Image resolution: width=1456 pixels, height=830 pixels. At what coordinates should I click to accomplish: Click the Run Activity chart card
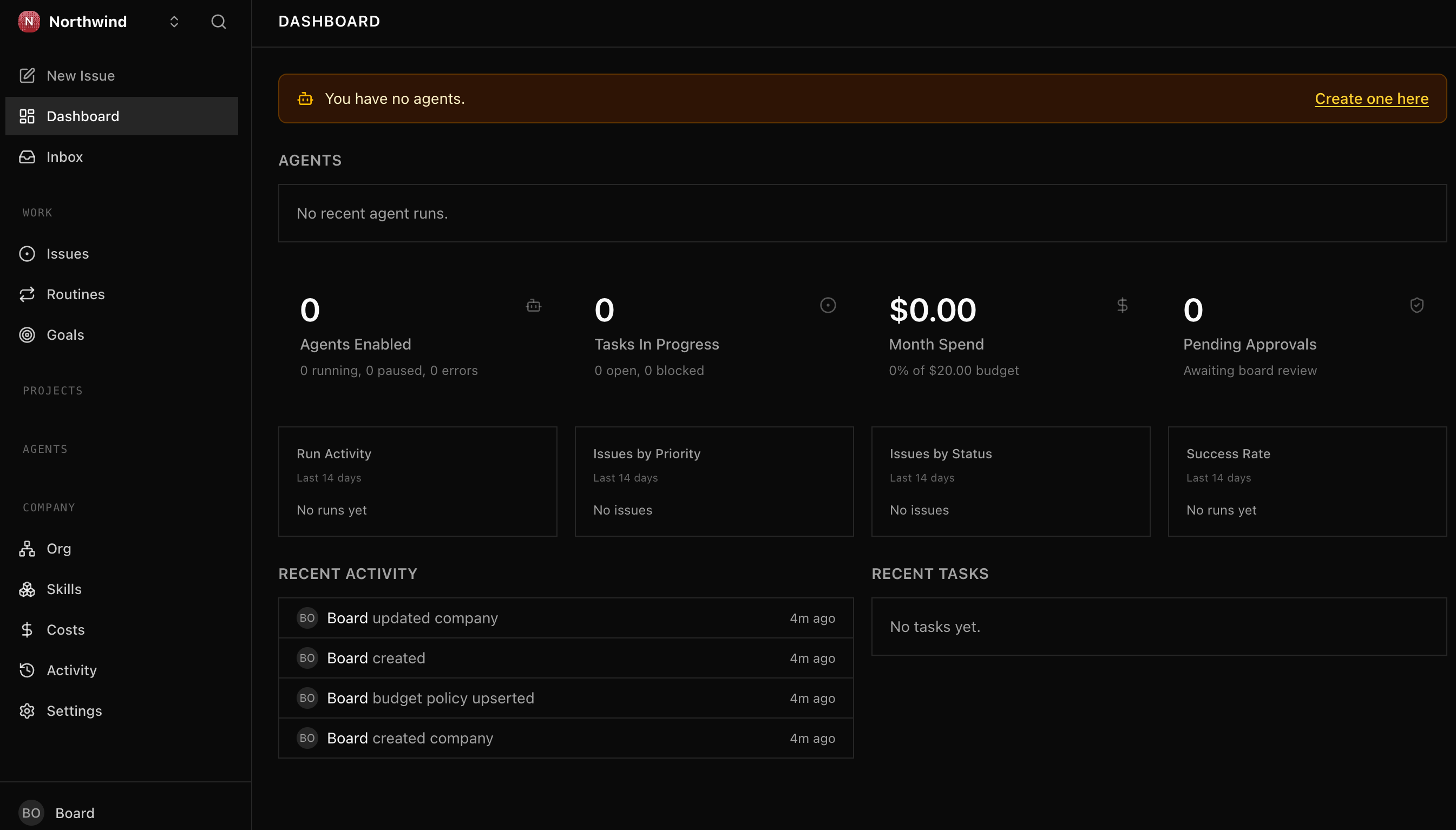point(418,481)
